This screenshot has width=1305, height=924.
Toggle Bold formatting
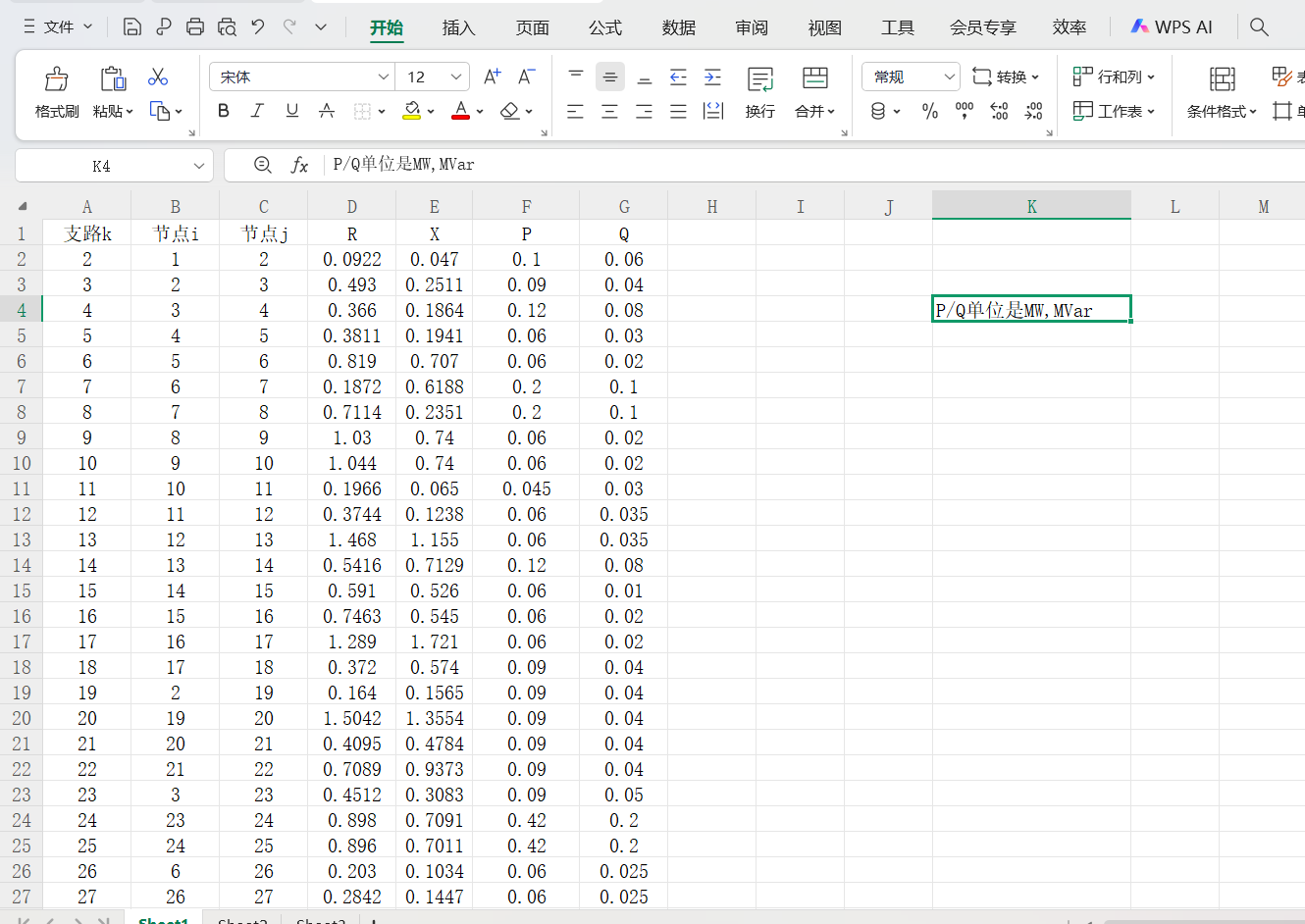pyautogui.click(x=224, y=111)
